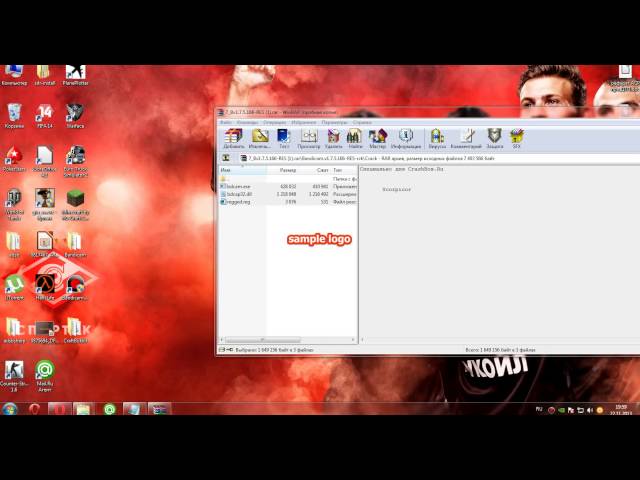This screenshot has height=480, width=640.
Task: Open the Файл menu in WinRAR
Action: 226,122
